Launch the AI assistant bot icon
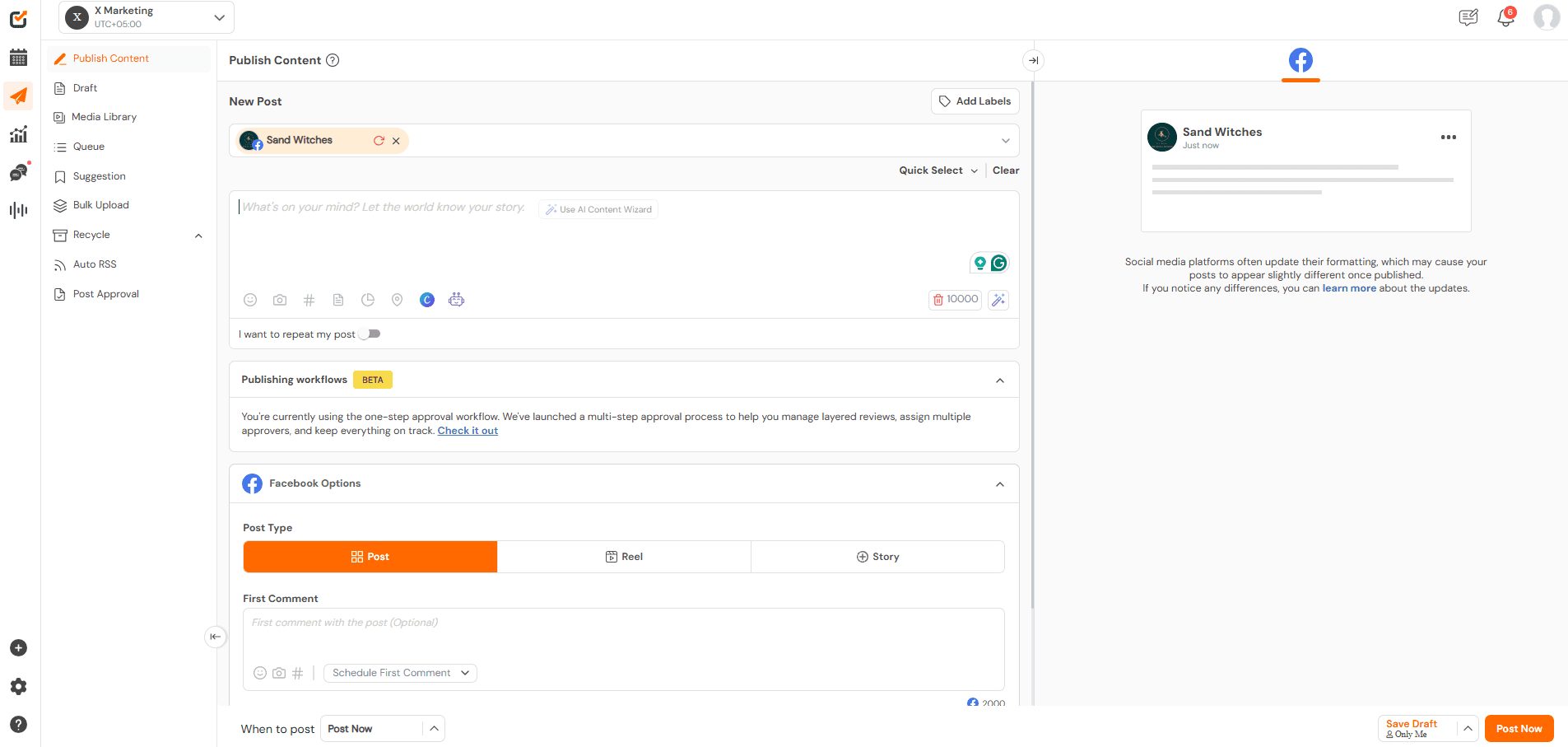 point(457,300)
